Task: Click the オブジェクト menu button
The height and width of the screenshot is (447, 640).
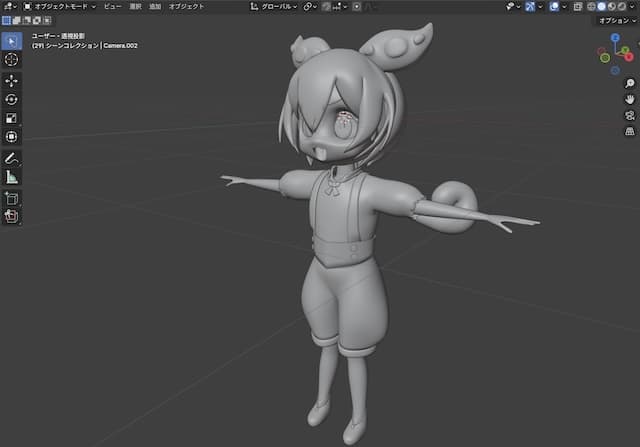Action: coord(186,6)
